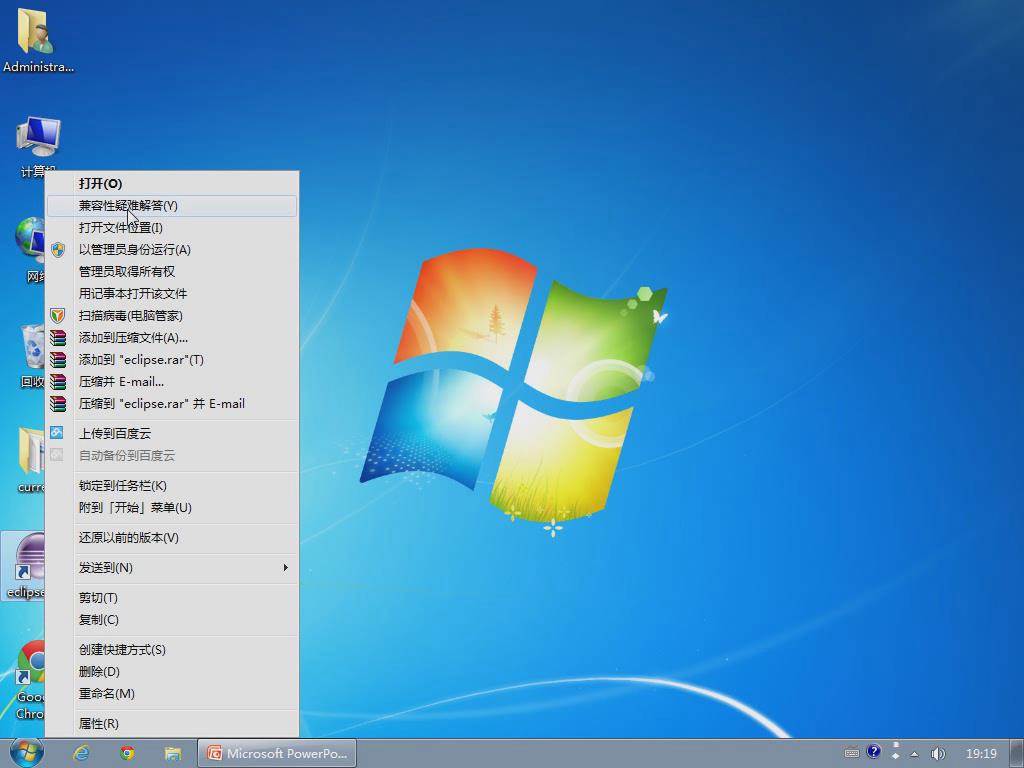Image resolution: width=1024 pixels, height=768 pixels.
Task: Launch Google Chrome from the taskbar
Action: pos(127,753)
